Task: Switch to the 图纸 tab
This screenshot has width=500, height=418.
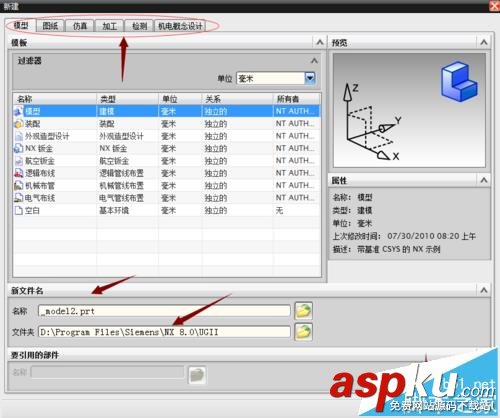Action: (50, 26)
